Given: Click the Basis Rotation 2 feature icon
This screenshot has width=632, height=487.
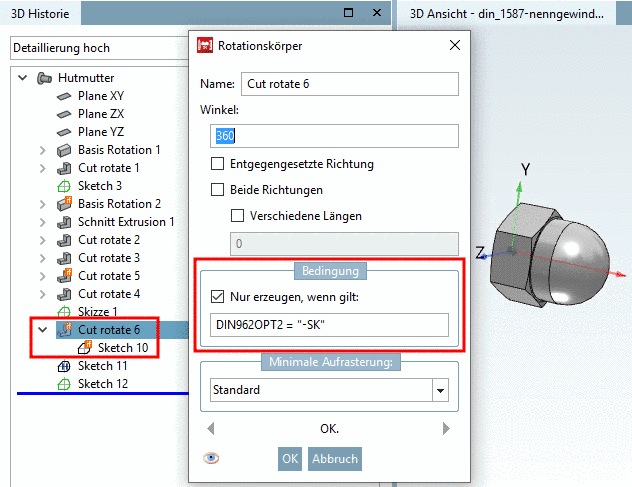Looking at the screenshot, I should [x=64, y=204].
